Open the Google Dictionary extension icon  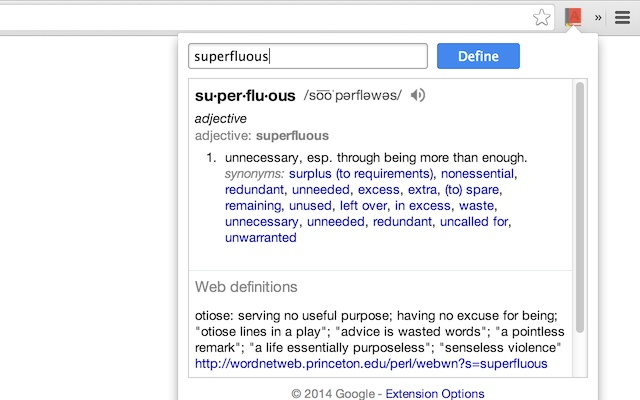[573, 17]
